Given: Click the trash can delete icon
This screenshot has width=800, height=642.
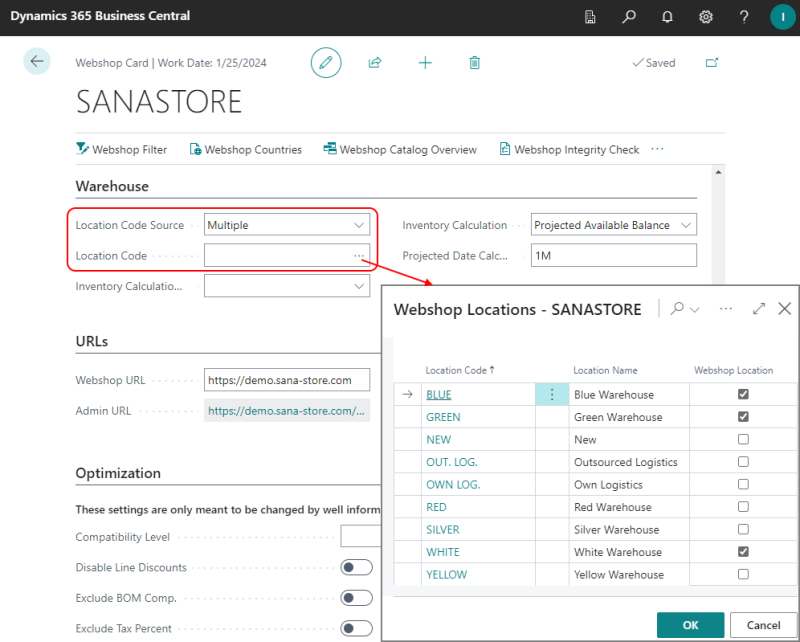Looking at the screenshot, I should pos(474,63).
